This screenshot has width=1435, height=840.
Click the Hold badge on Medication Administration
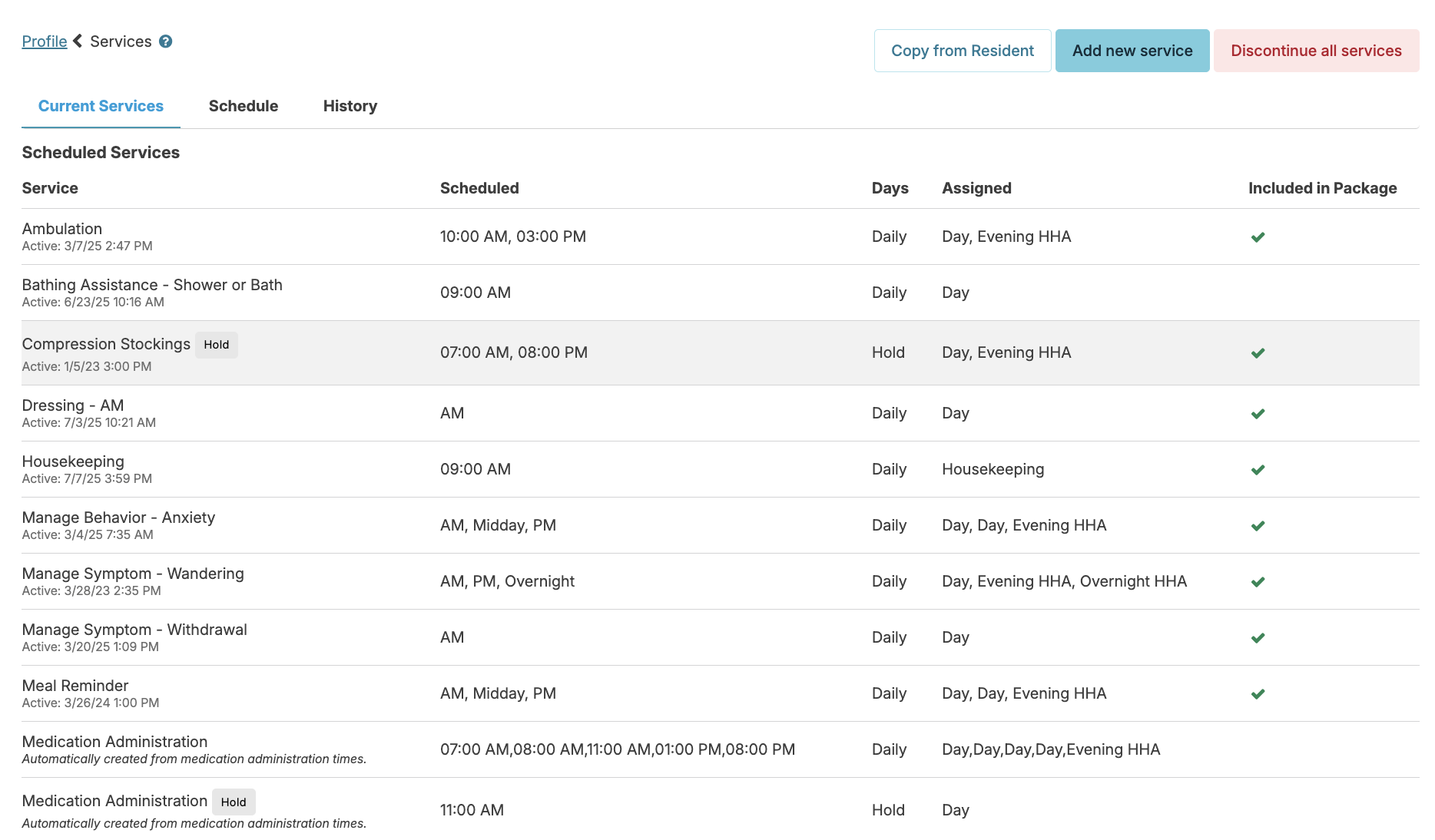(x=234, y=802)
